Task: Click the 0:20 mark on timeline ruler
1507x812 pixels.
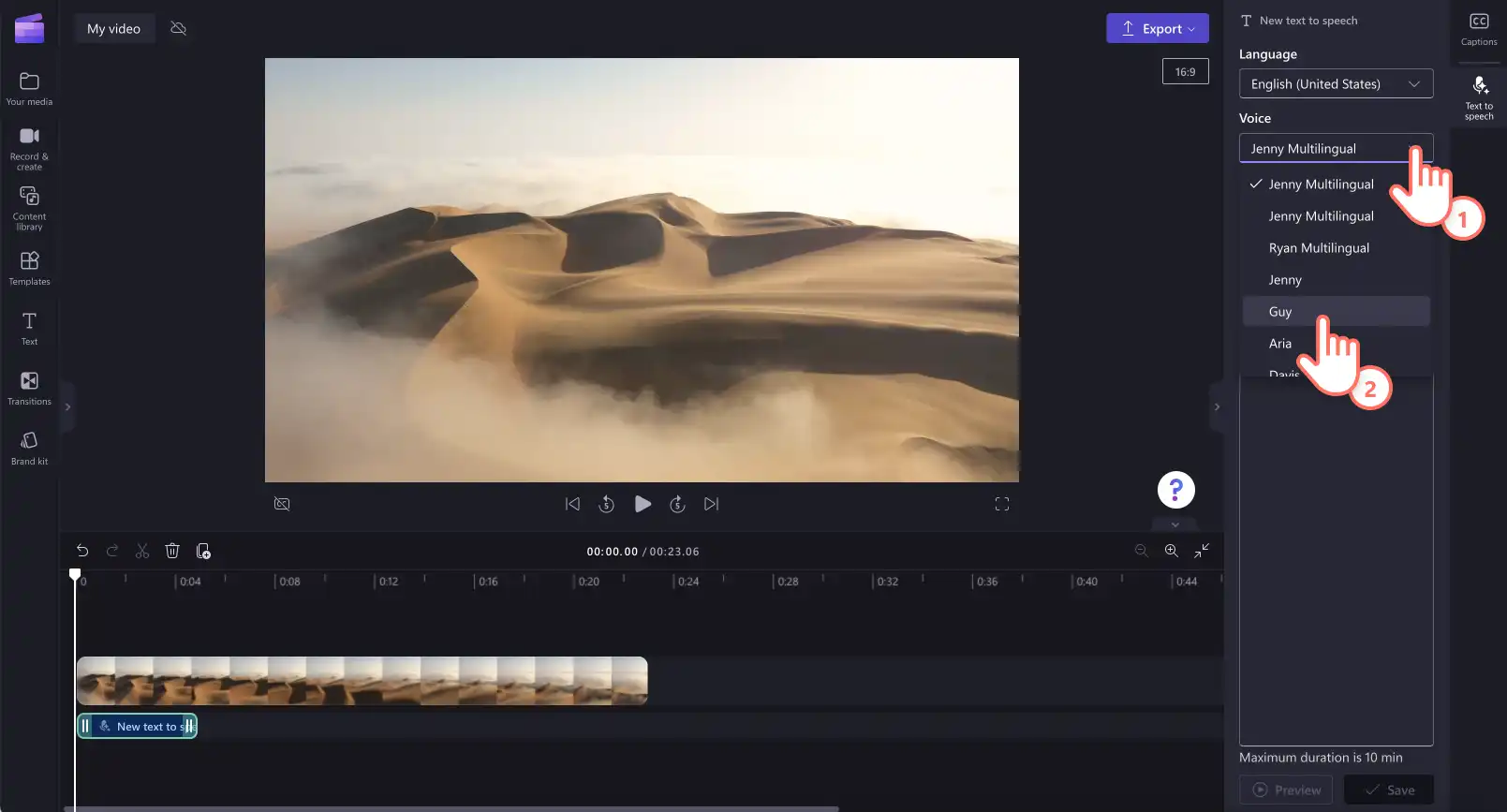Action: [588, 582]
